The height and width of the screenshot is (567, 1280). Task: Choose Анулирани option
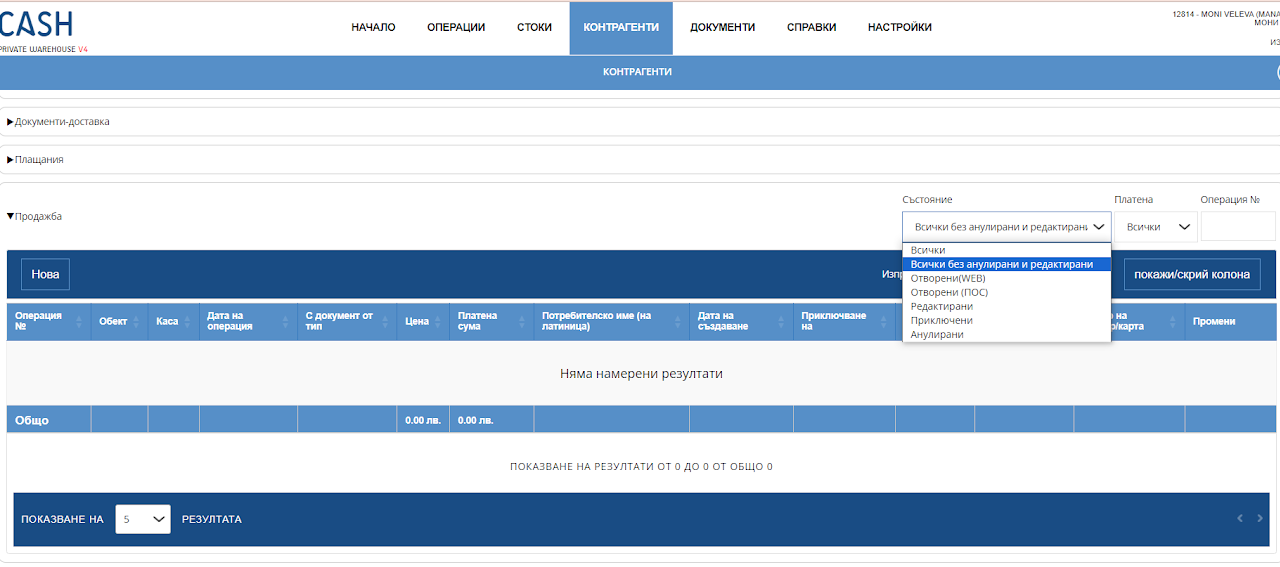click(x=1006, y=334)
